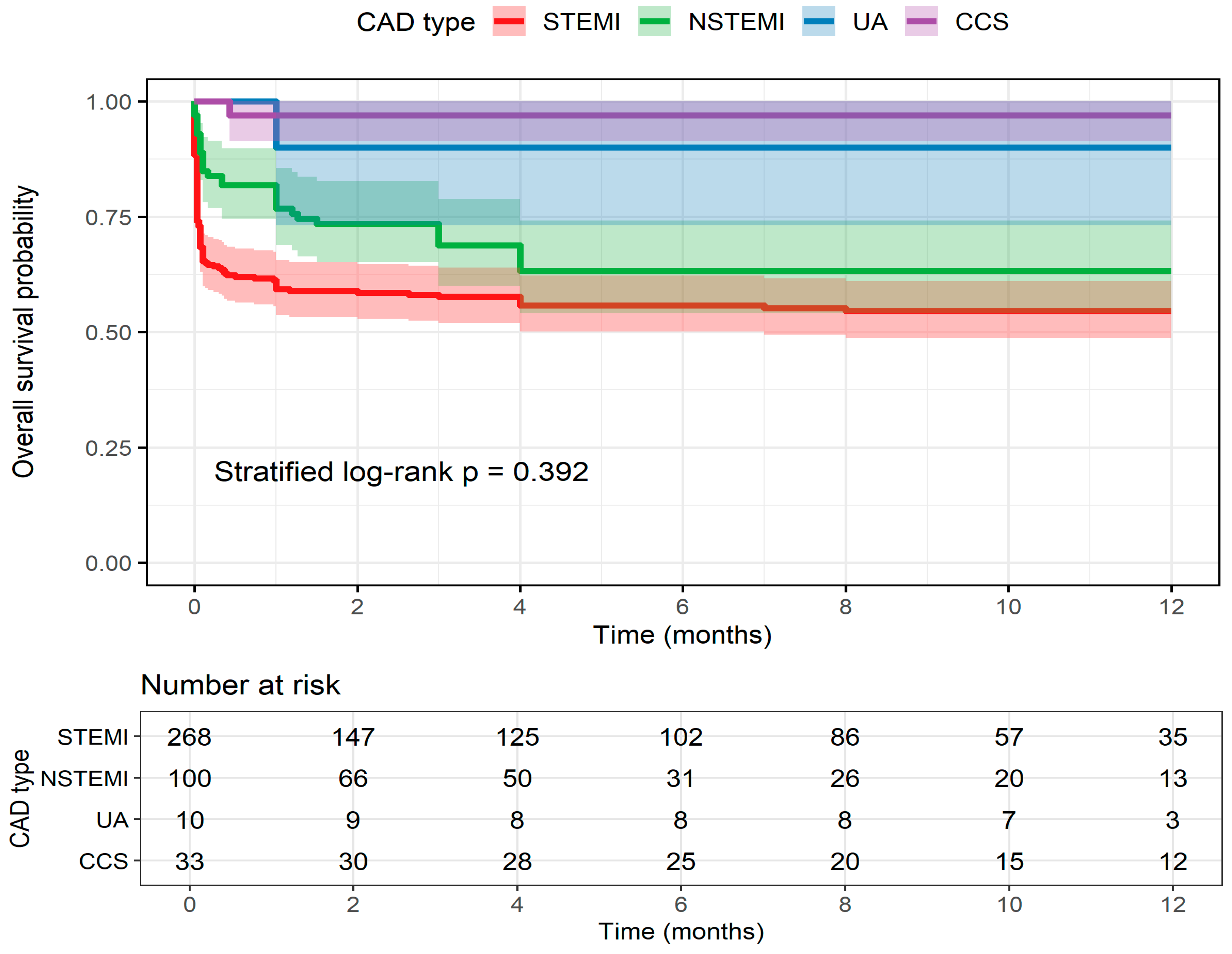Click the CCS row label in risk table
The image size is (1232, 954).
coord(104,862)
